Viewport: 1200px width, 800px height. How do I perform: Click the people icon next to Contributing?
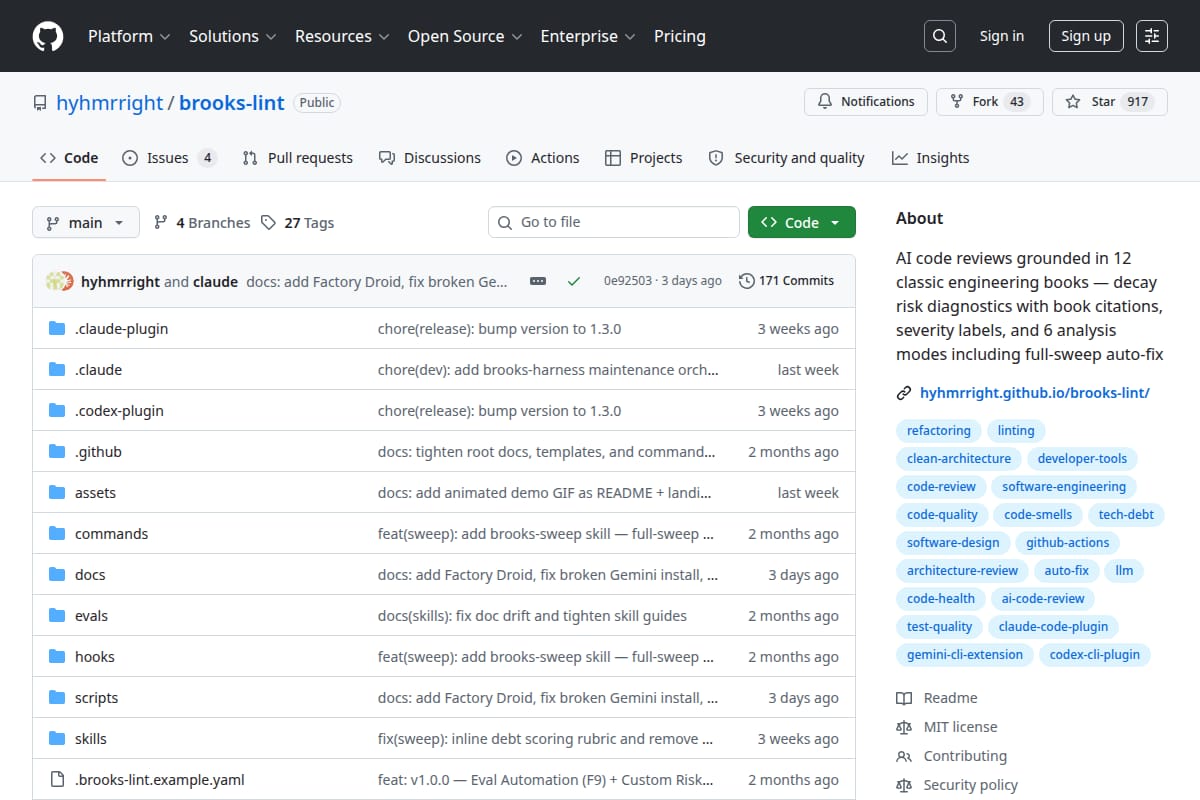tap(904, 756)
